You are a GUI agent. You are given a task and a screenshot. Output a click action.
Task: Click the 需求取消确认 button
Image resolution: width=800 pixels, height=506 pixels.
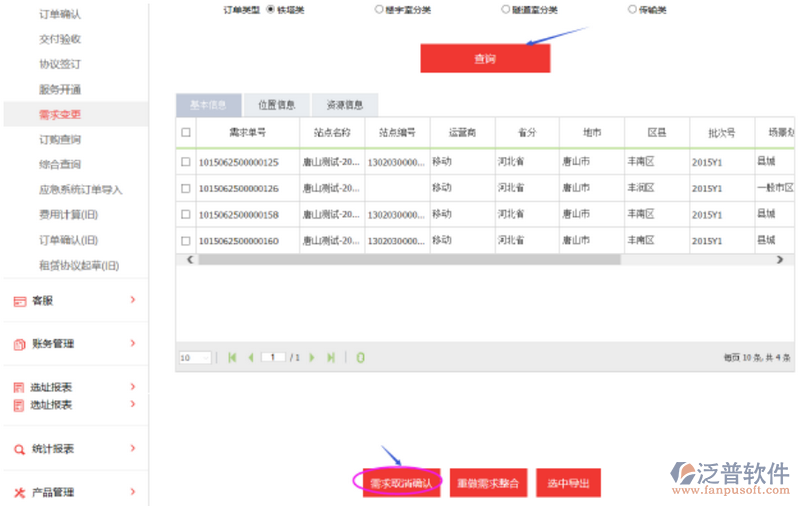401,482
